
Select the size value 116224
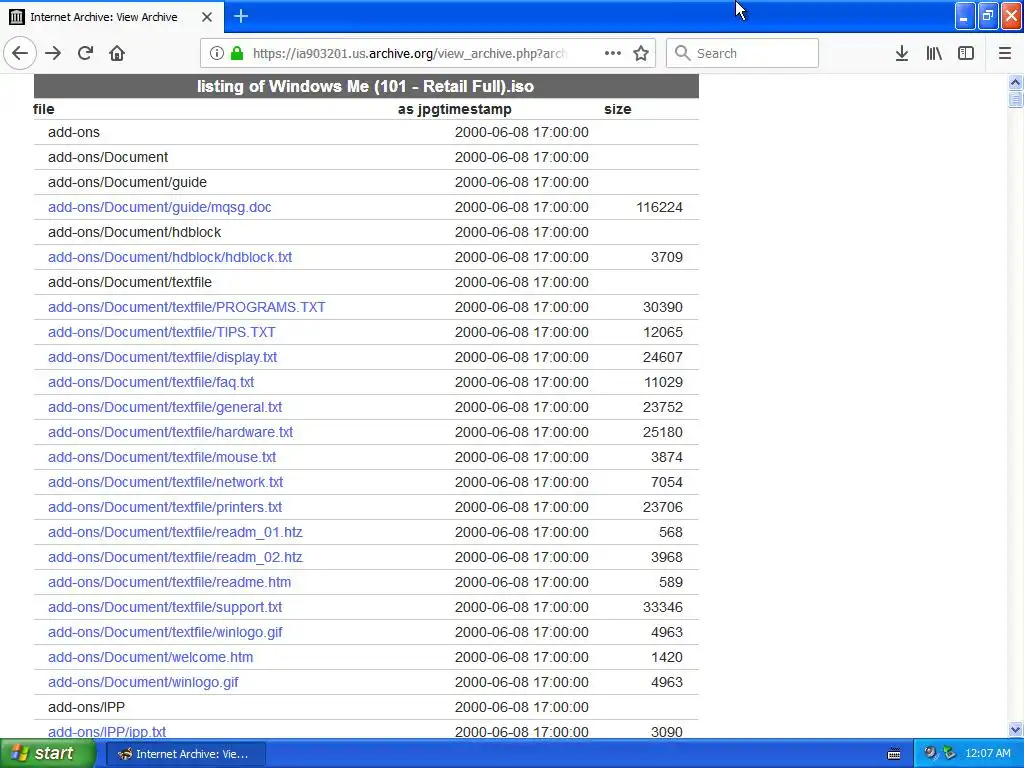coord(659,207)
